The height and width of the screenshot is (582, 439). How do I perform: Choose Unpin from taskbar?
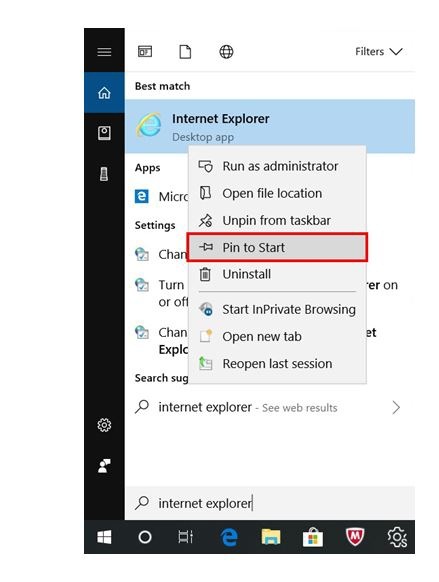pyautogui.click(x=277, y=220)
